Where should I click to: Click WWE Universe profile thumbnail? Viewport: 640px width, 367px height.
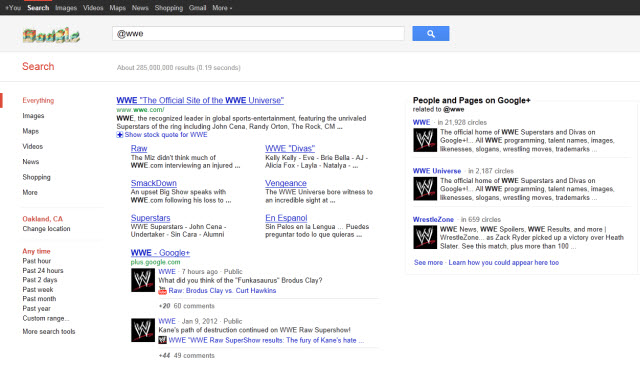[x=425, y=189]
